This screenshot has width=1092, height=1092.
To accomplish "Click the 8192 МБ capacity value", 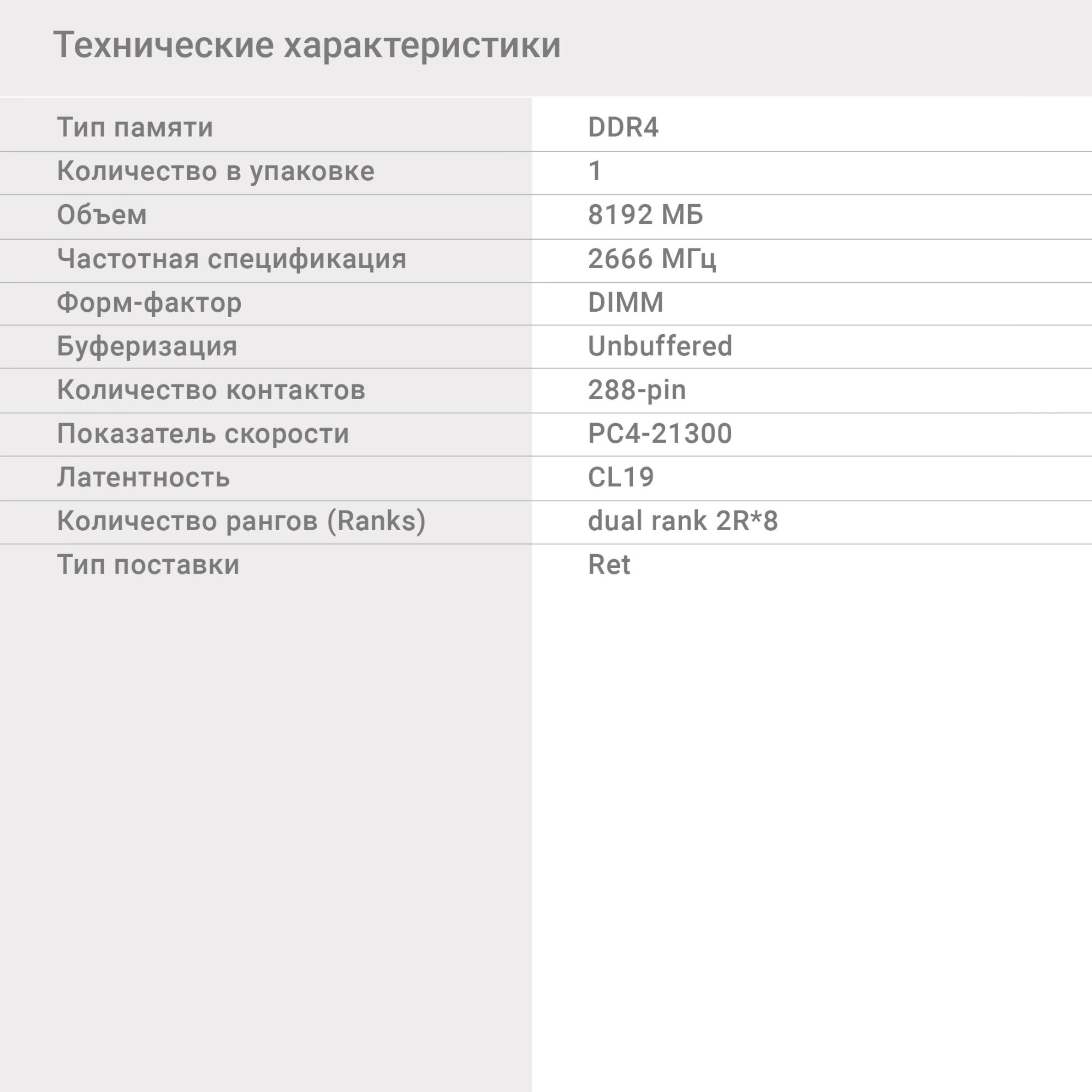I will pos(645,215).
